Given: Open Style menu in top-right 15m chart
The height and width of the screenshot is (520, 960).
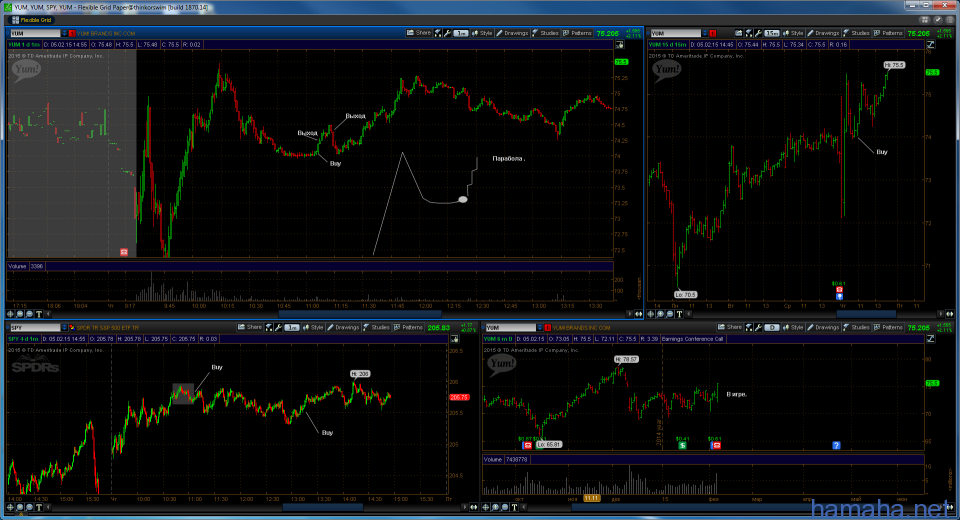Looking at the screenshot, I should 793,33.
